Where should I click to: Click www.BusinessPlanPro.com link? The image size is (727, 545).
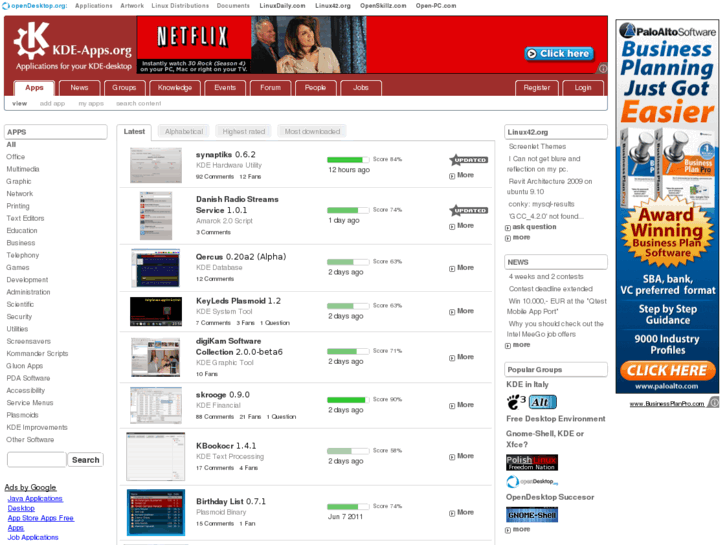[667, 404]
